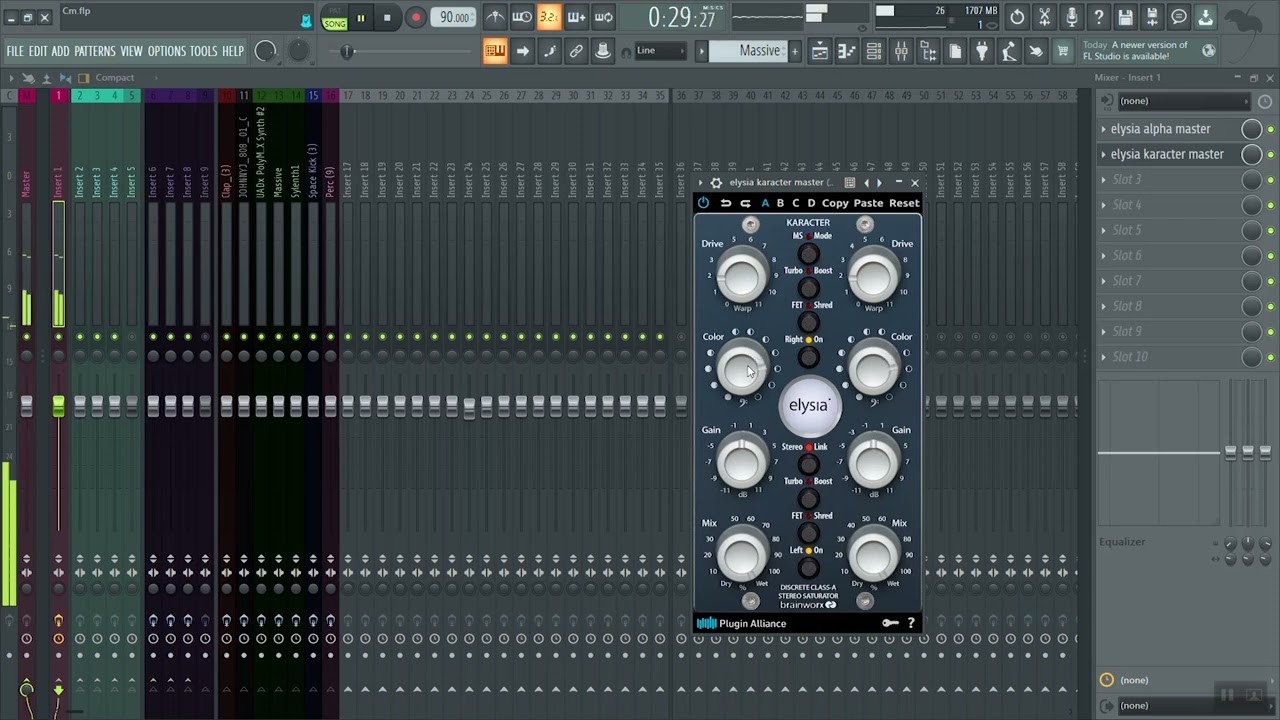Viewport: 1280px width, 720px height.
Task: Click the link icon in the toolbar
Action: (576, 51)
